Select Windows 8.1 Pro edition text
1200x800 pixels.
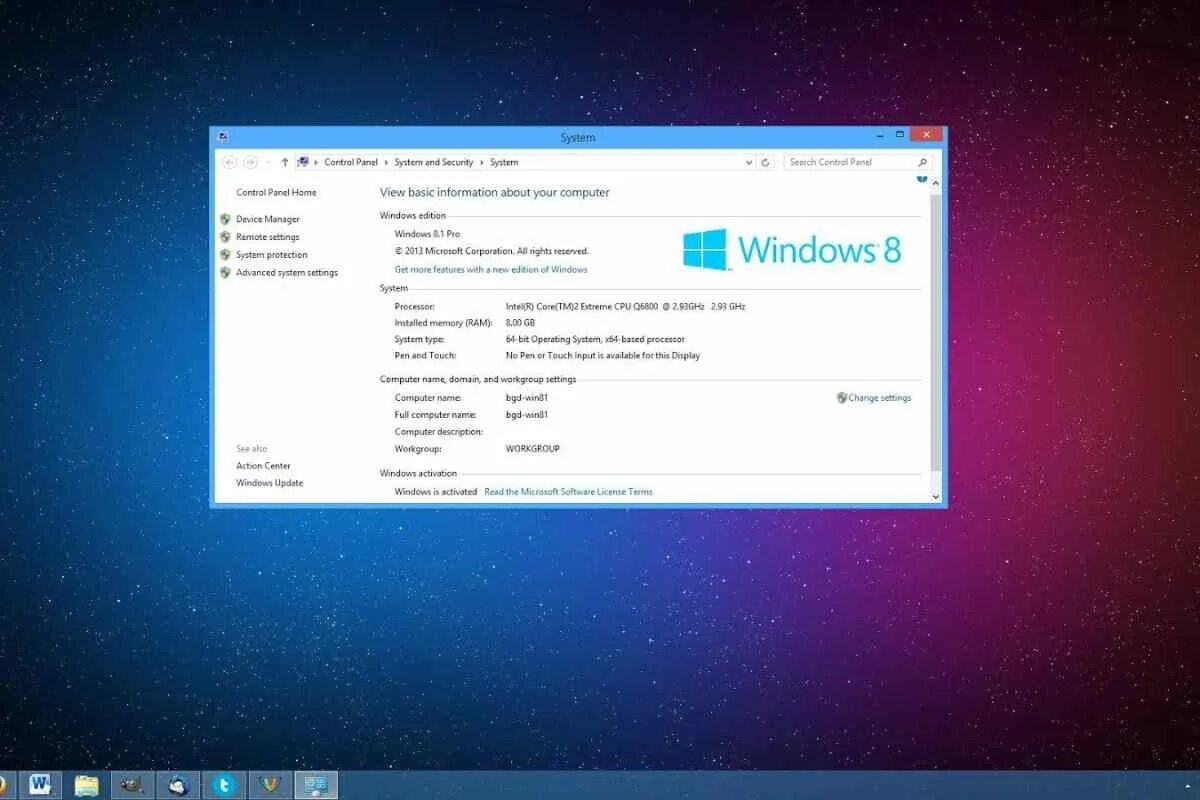coord(427,234)
